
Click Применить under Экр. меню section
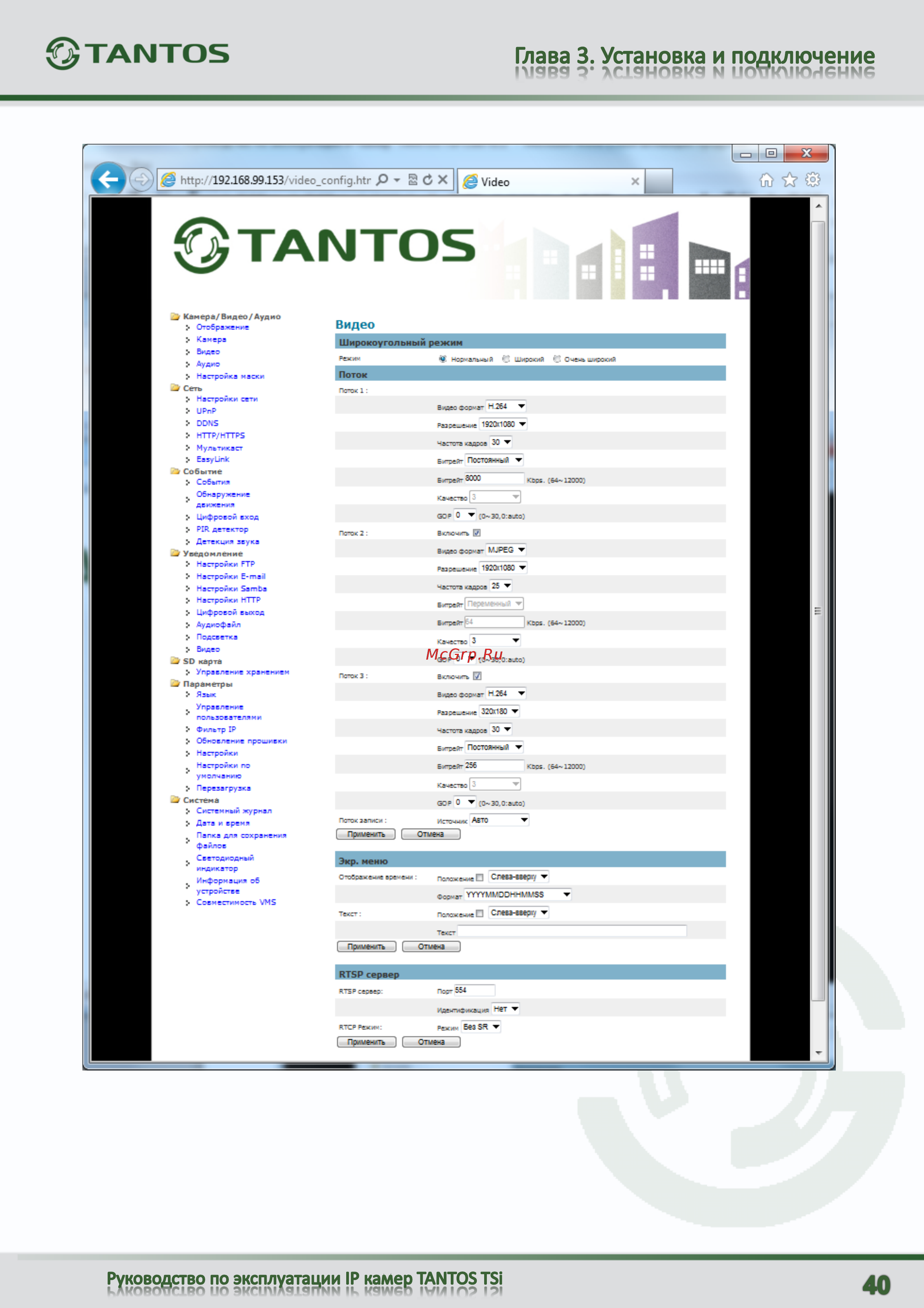point(366,946)
